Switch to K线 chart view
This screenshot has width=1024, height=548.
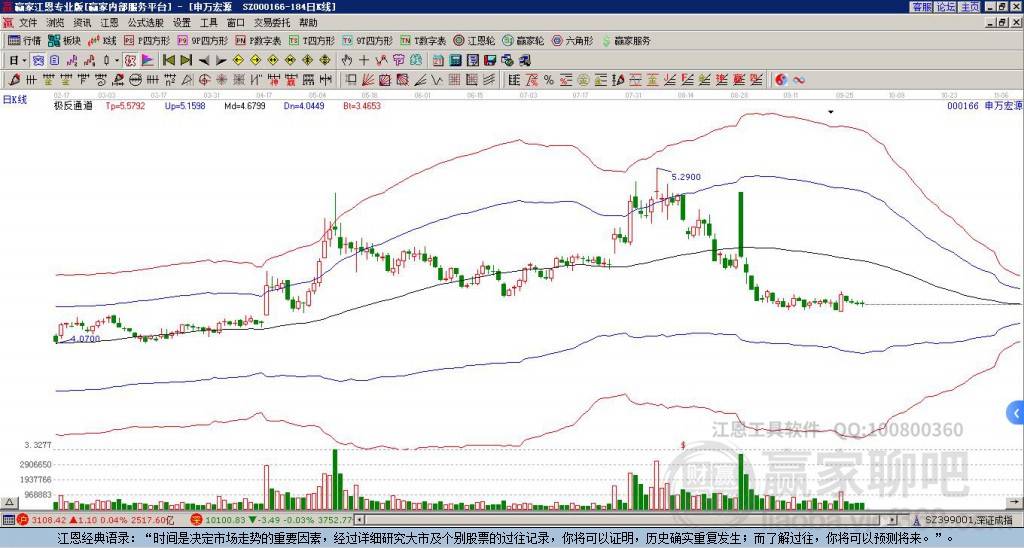102,40
